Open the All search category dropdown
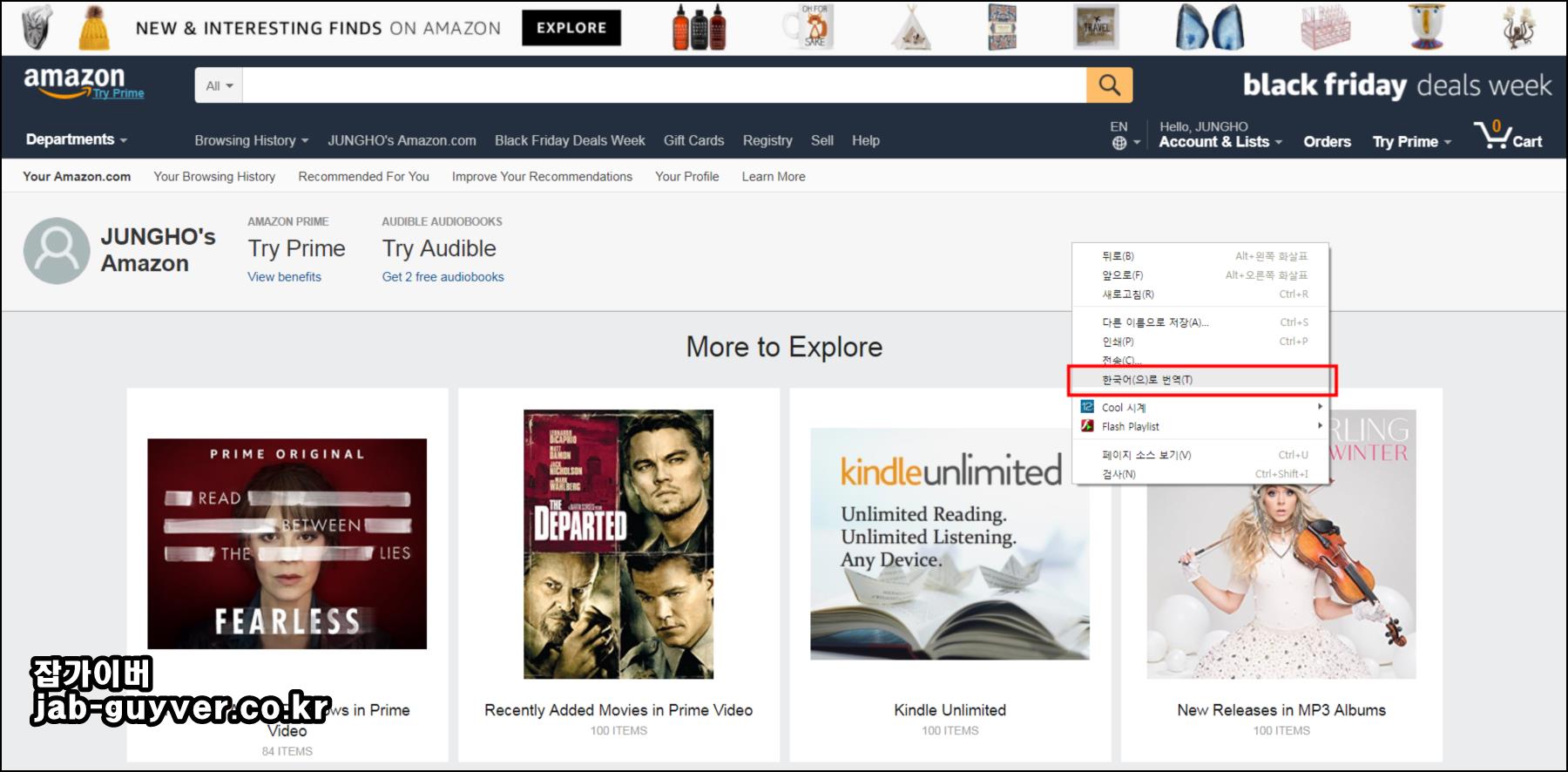Image resolution: width=1568 pixels, height=772 pixels. click(219, 85)
